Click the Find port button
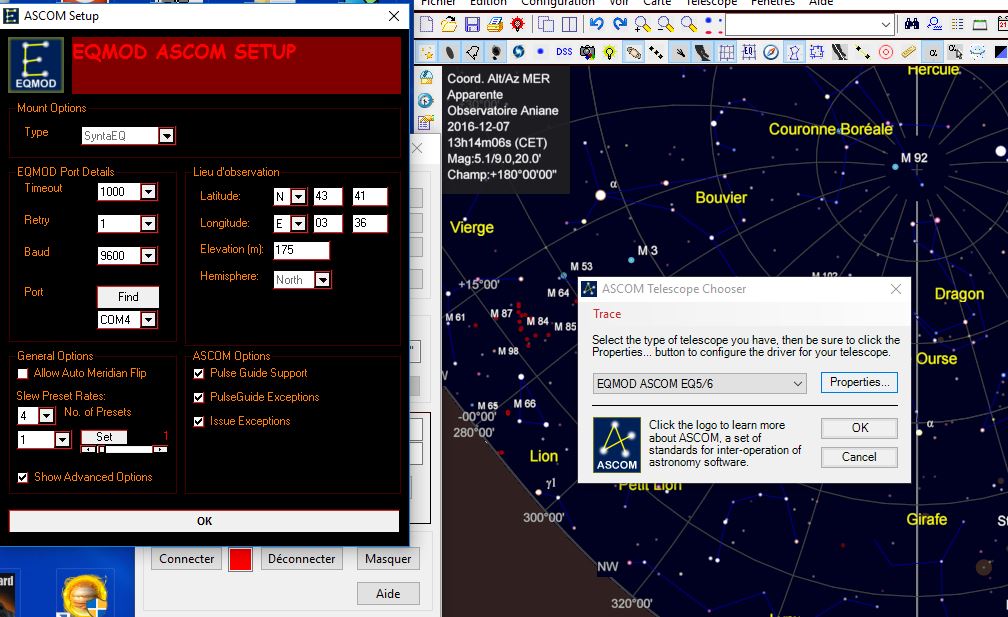Viewport: 1008px width, 617px height. 128,297
